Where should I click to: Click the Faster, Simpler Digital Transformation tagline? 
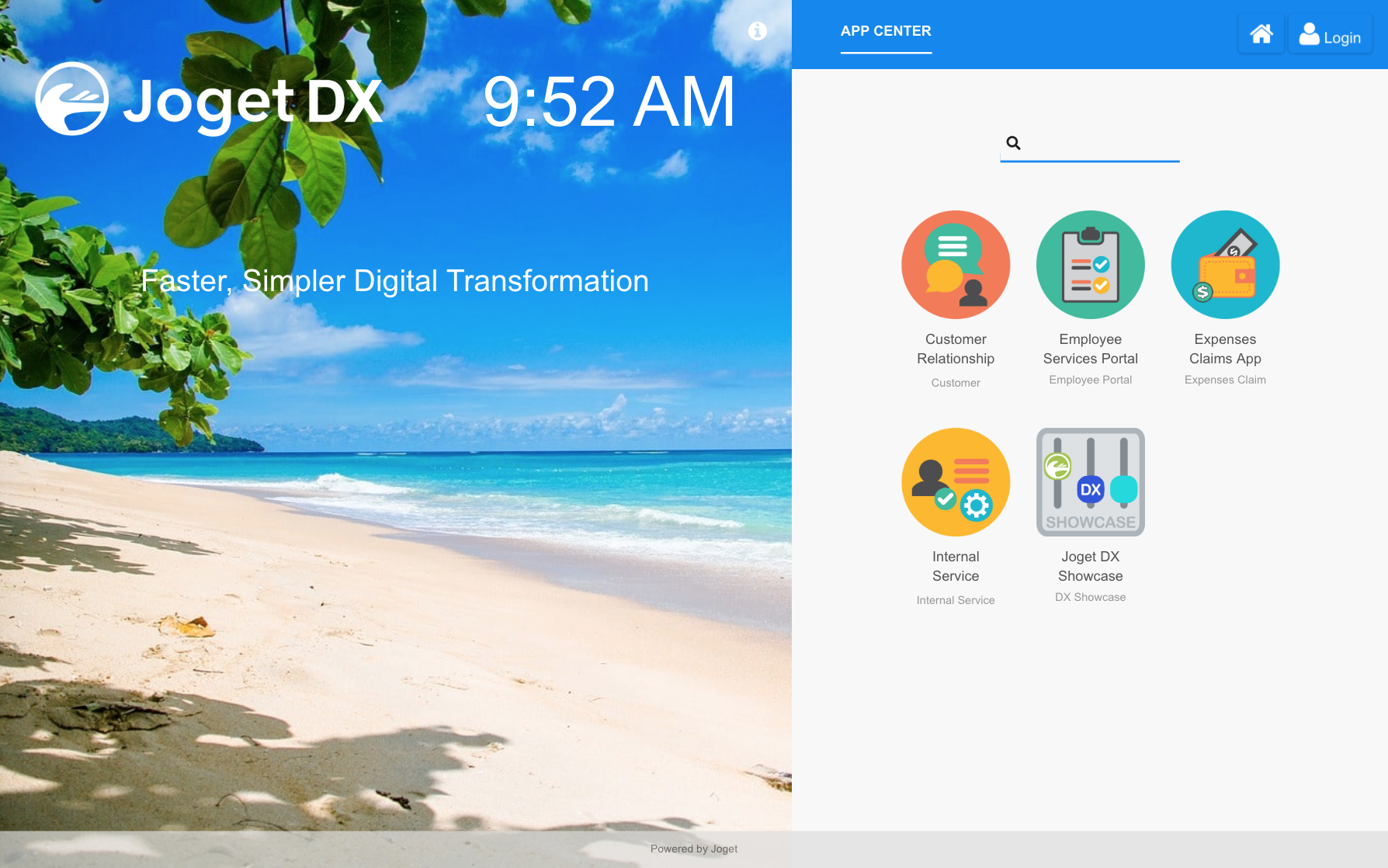[x=394, y=281]
